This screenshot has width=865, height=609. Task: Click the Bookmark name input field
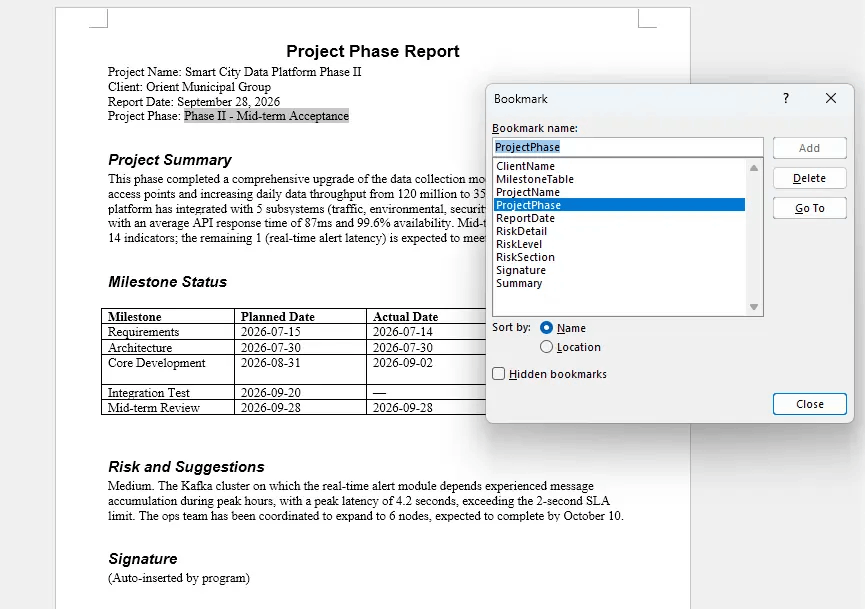click(x=628, y=147)
